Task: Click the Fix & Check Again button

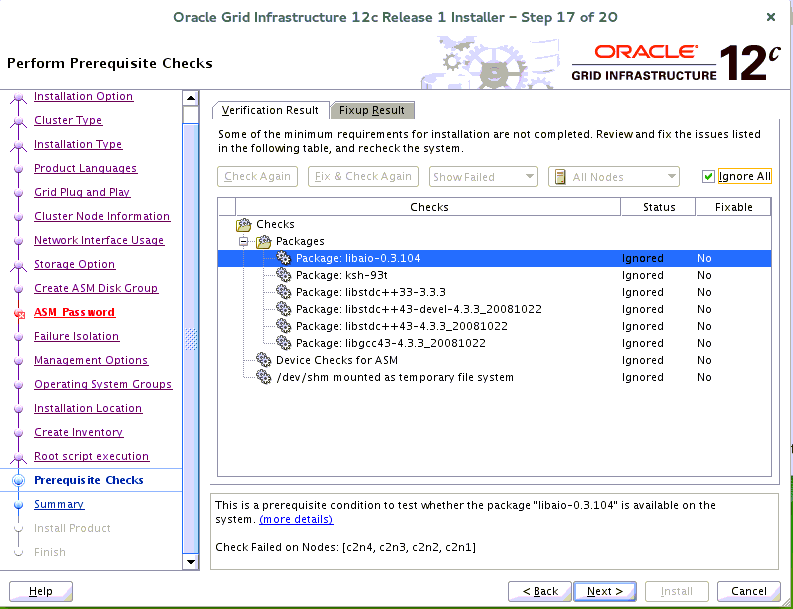Action: 363,177
